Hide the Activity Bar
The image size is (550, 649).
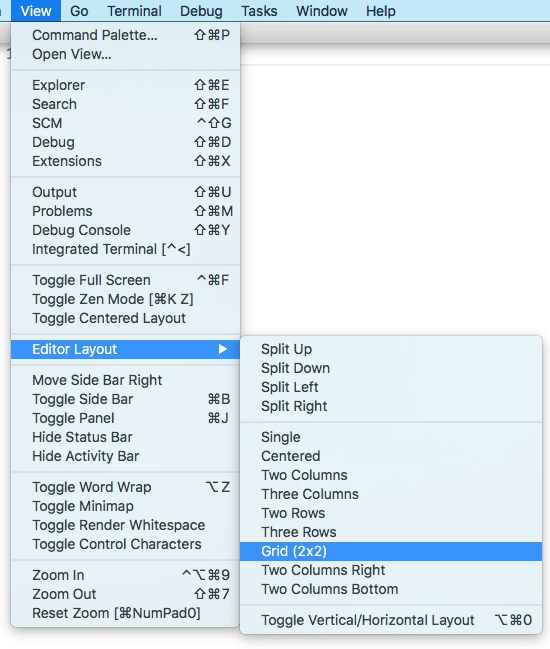(x=125, y=456)
